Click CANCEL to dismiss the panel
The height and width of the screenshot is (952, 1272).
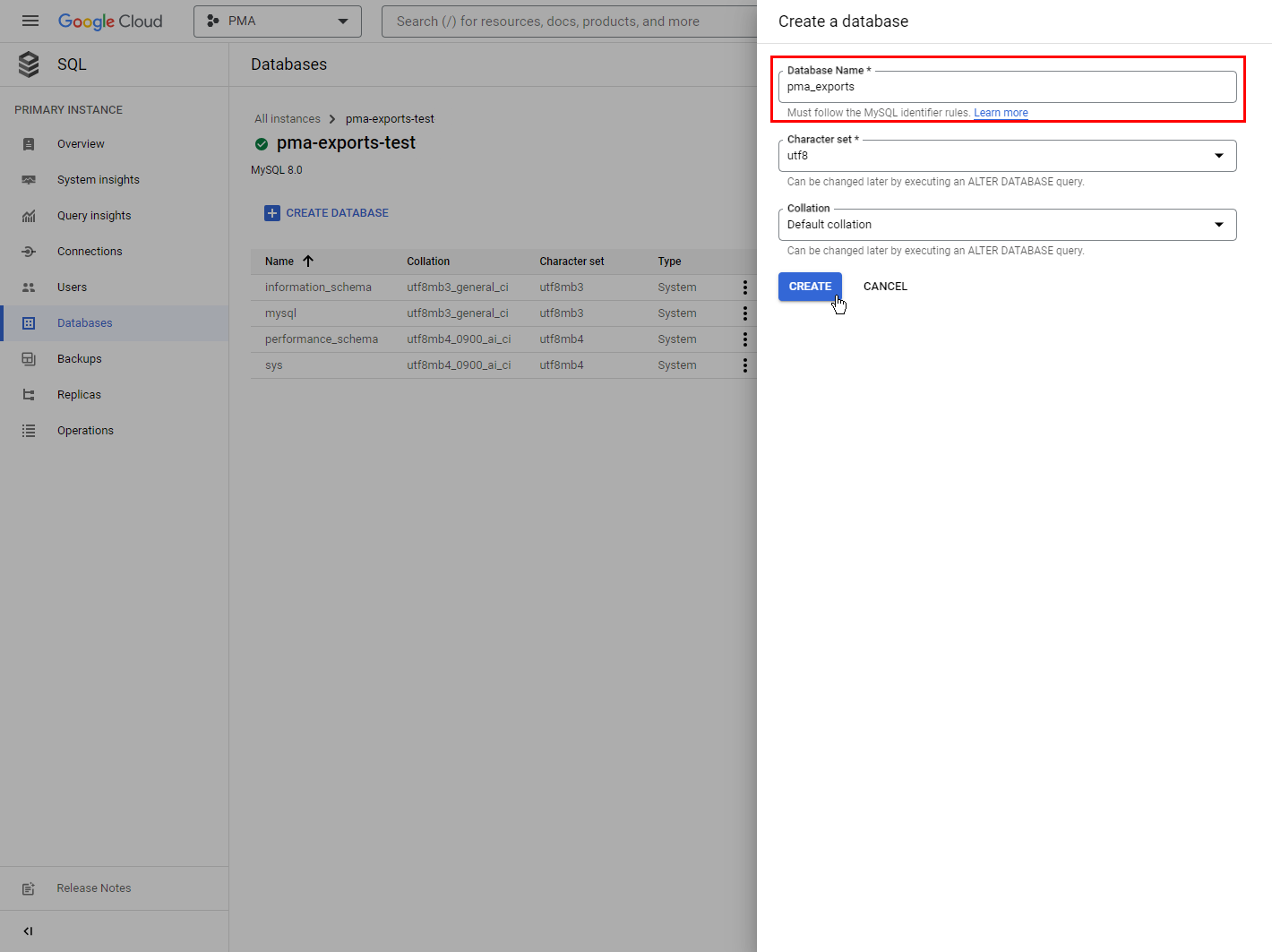pyautogui.click(x=885, y=287)
